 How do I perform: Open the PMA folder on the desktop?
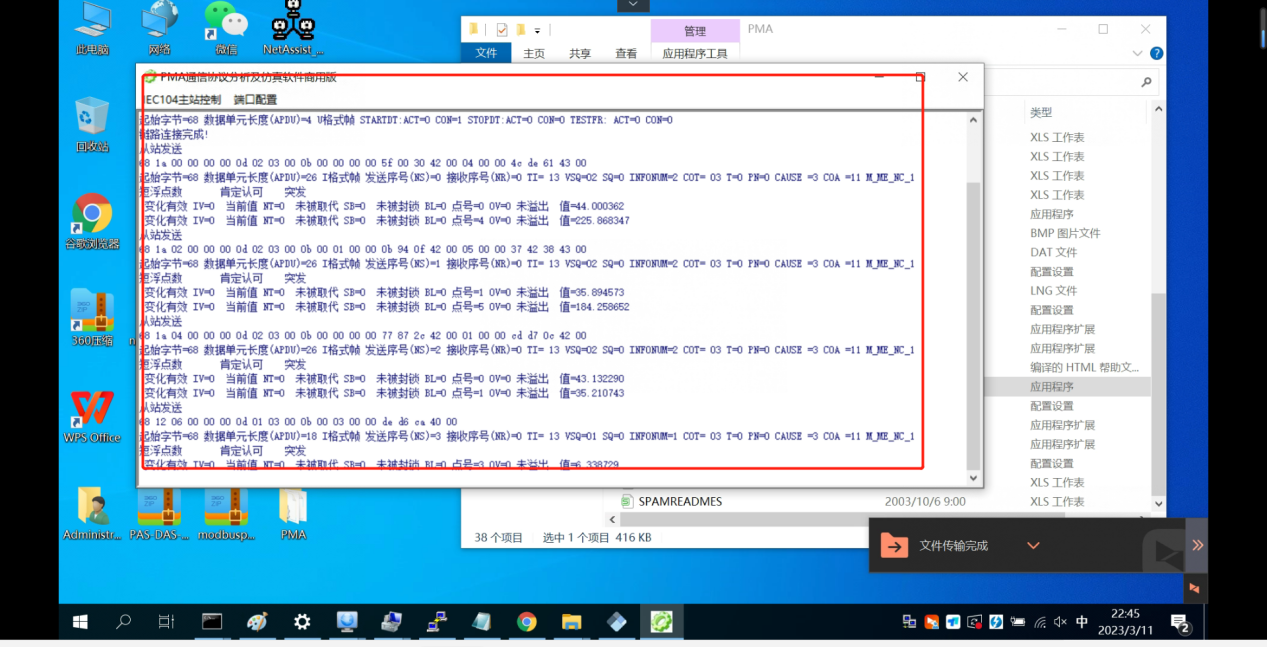tap(293, 513)
